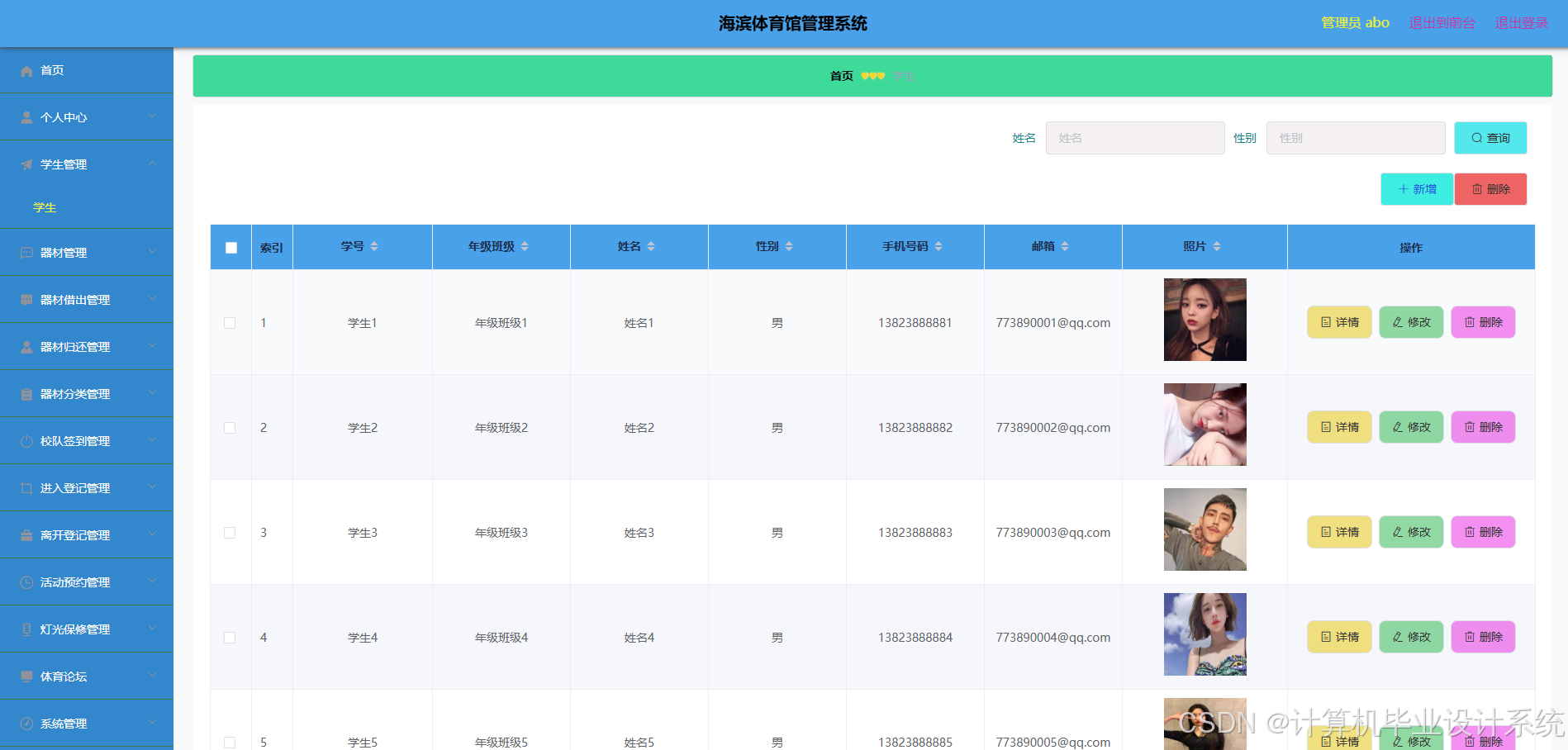Click the red 删除 batch delete button
The image size is (1568, 750).
1490,189
